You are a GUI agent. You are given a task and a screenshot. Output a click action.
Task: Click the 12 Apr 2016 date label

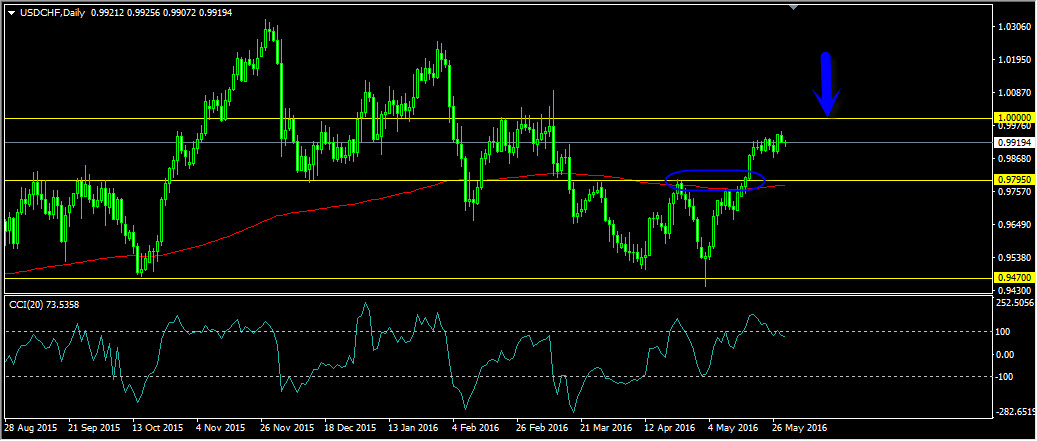point(671,428)
